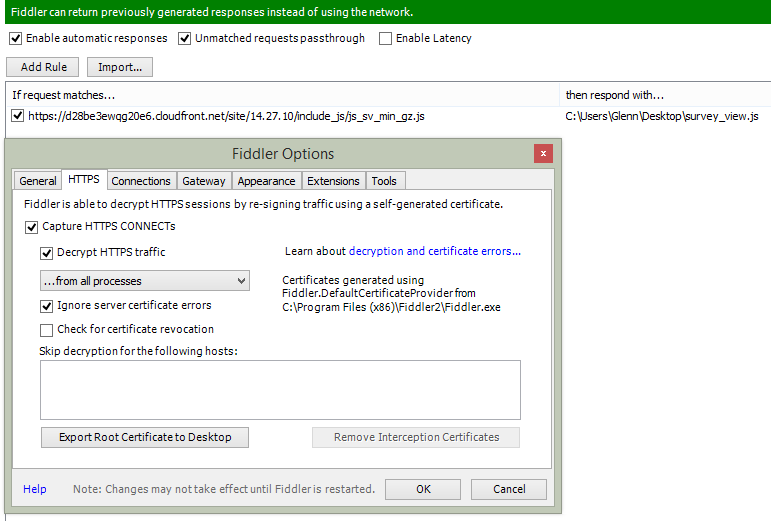Viewport: 771px width, 521px height.
Task: Open the Gateway tab
Action: pyautogui.click(x=204, y=181)
